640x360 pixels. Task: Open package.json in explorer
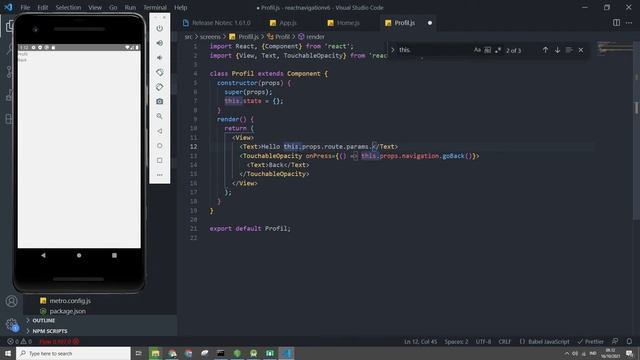coord(68,311)
